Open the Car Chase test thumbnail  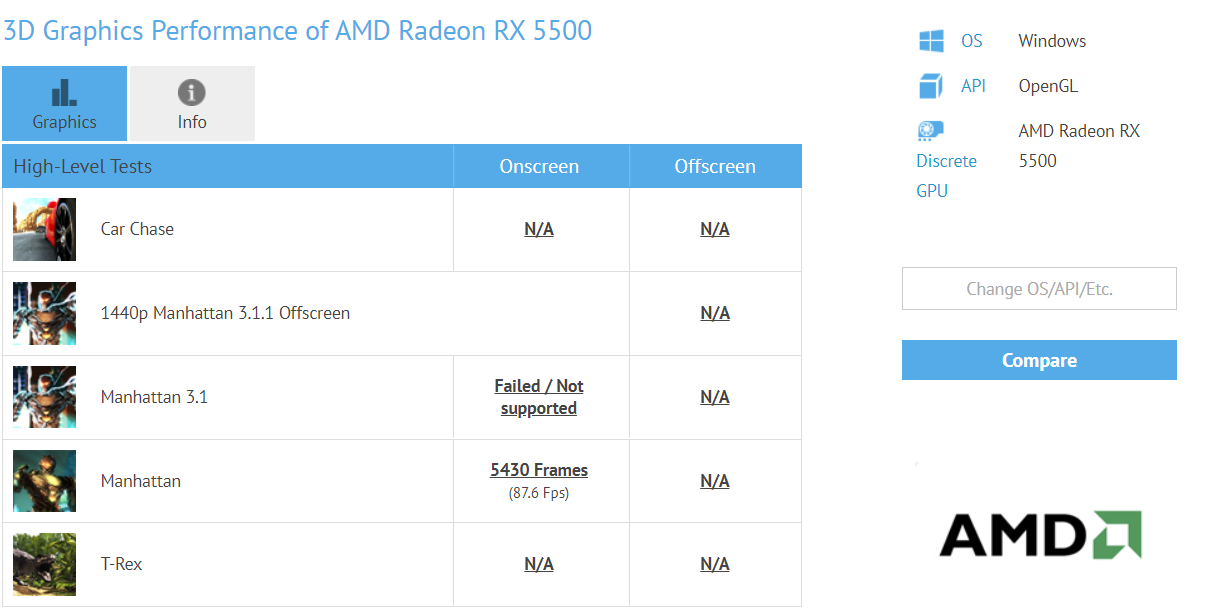tap(45, 229)
